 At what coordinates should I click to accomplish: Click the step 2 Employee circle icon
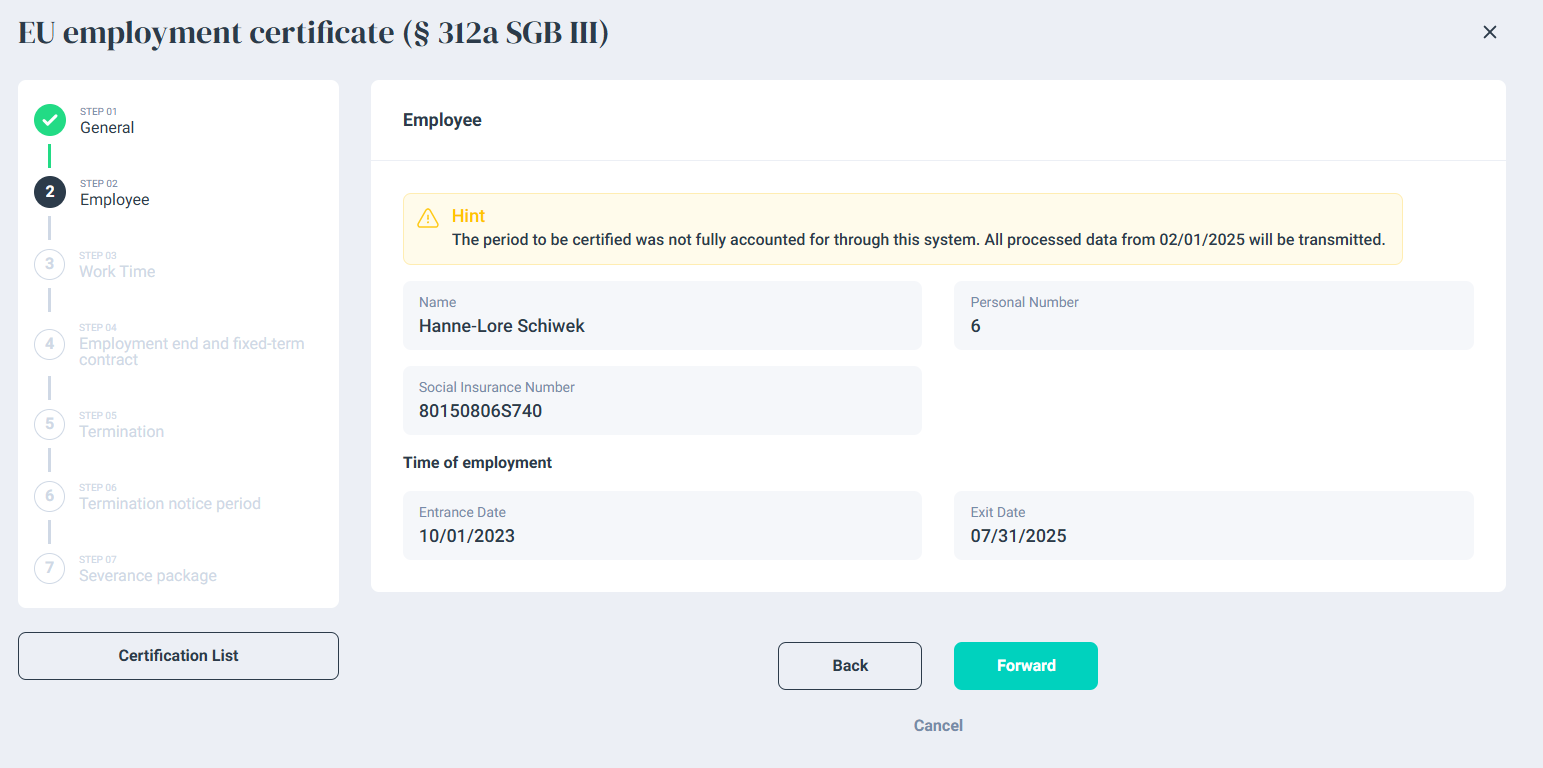pos(50,192)
